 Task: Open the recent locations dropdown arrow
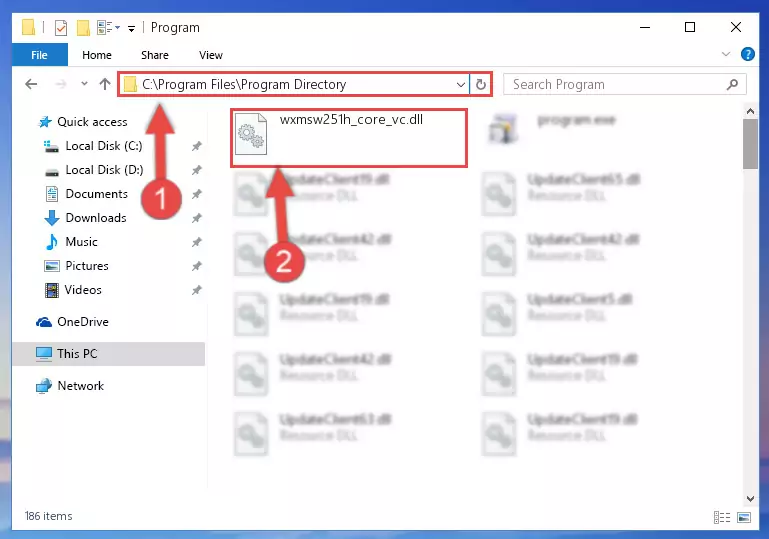click(84, 84)
